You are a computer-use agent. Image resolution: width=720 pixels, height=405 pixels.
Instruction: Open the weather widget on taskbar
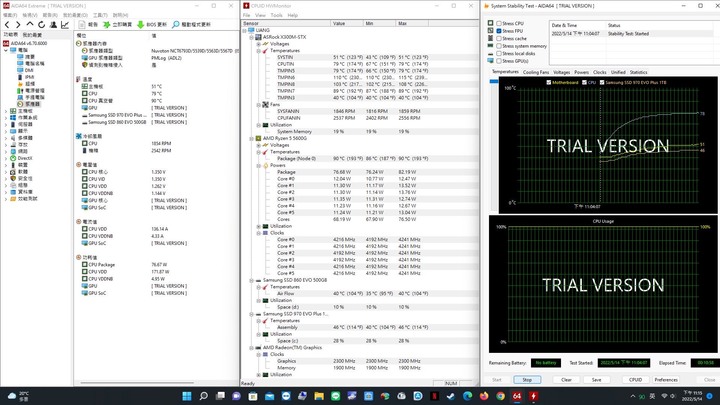pyautogui.click(x=18, y=396)
